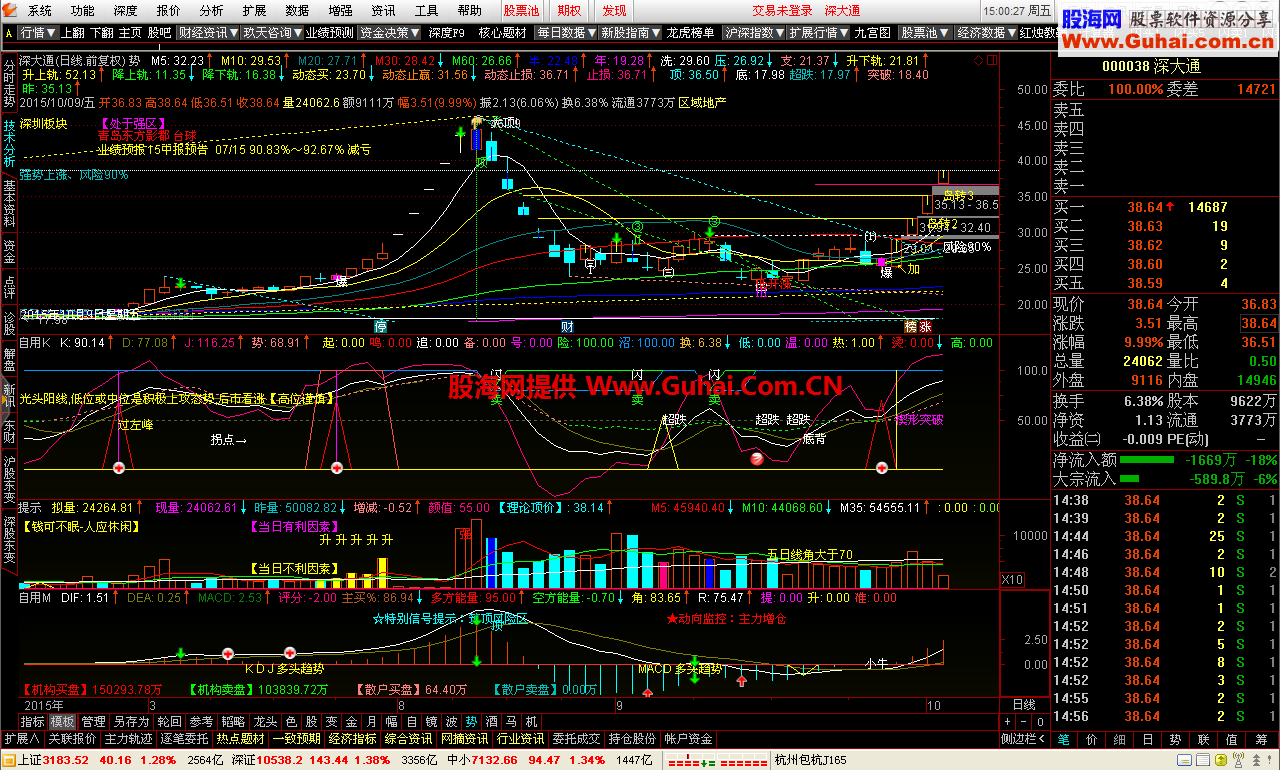This screenshot has height=770, width=1280.
Task: Click the 九宫图 toolbar button
Action: tap(872, 32)
